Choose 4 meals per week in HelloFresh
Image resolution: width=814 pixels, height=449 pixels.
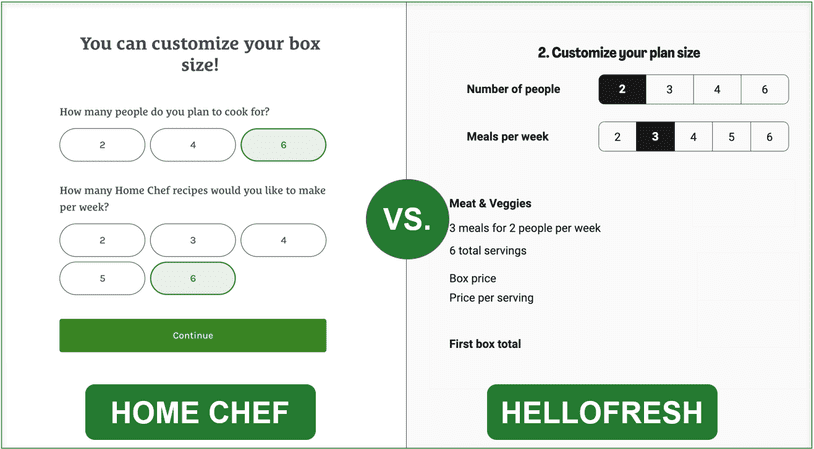693,137
